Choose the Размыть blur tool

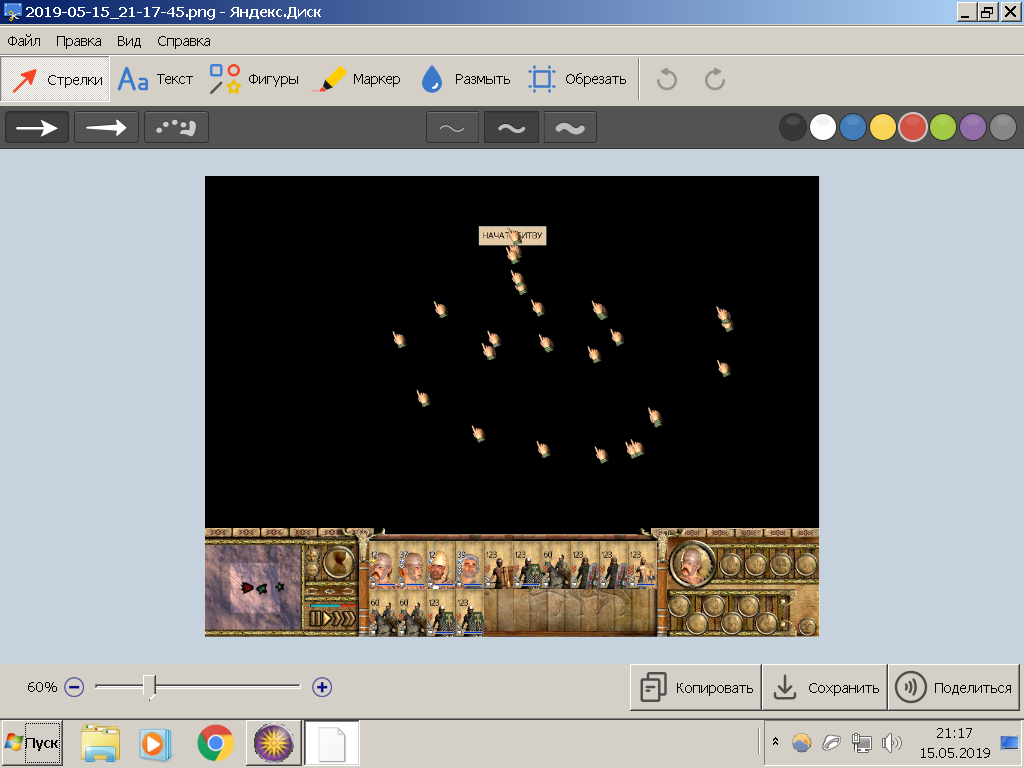tap(466, 80)
